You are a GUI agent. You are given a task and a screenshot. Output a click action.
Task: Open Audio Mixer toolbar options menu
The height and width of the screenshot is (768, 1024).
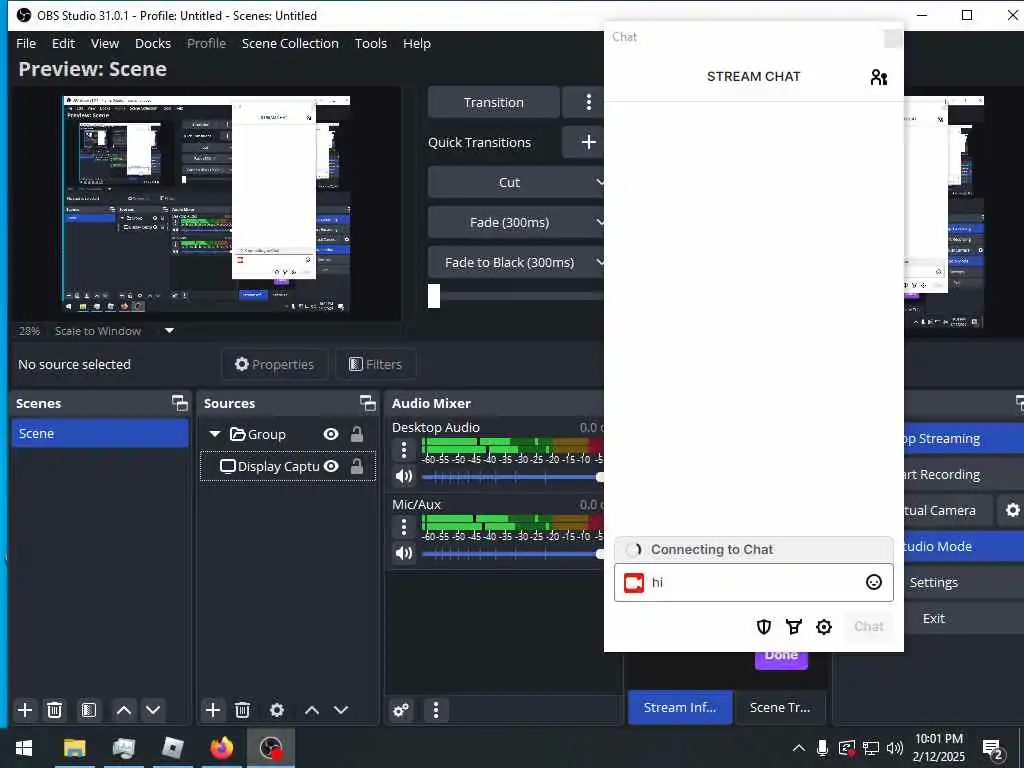436,710
